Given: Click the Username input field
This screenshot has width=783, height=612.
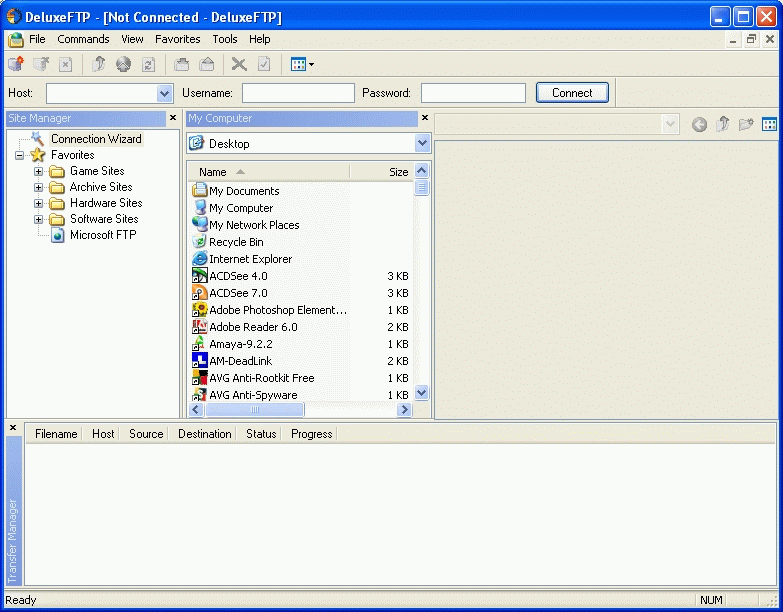Looking at the screenshot, I should [x=298, y=93].
